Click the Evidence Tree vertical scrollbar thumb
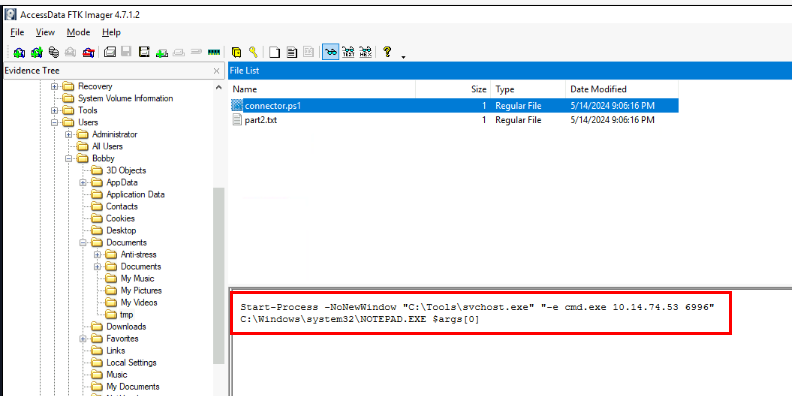The image size is (792, 396). click(x=219, y=275)
